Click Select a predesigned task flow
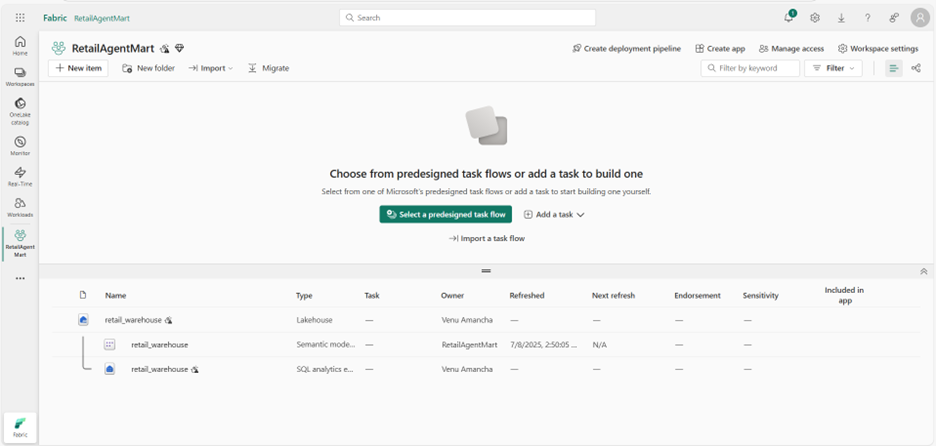Viewport: 936px width, 446px height. pyautogui.click(x=445, y=214)
